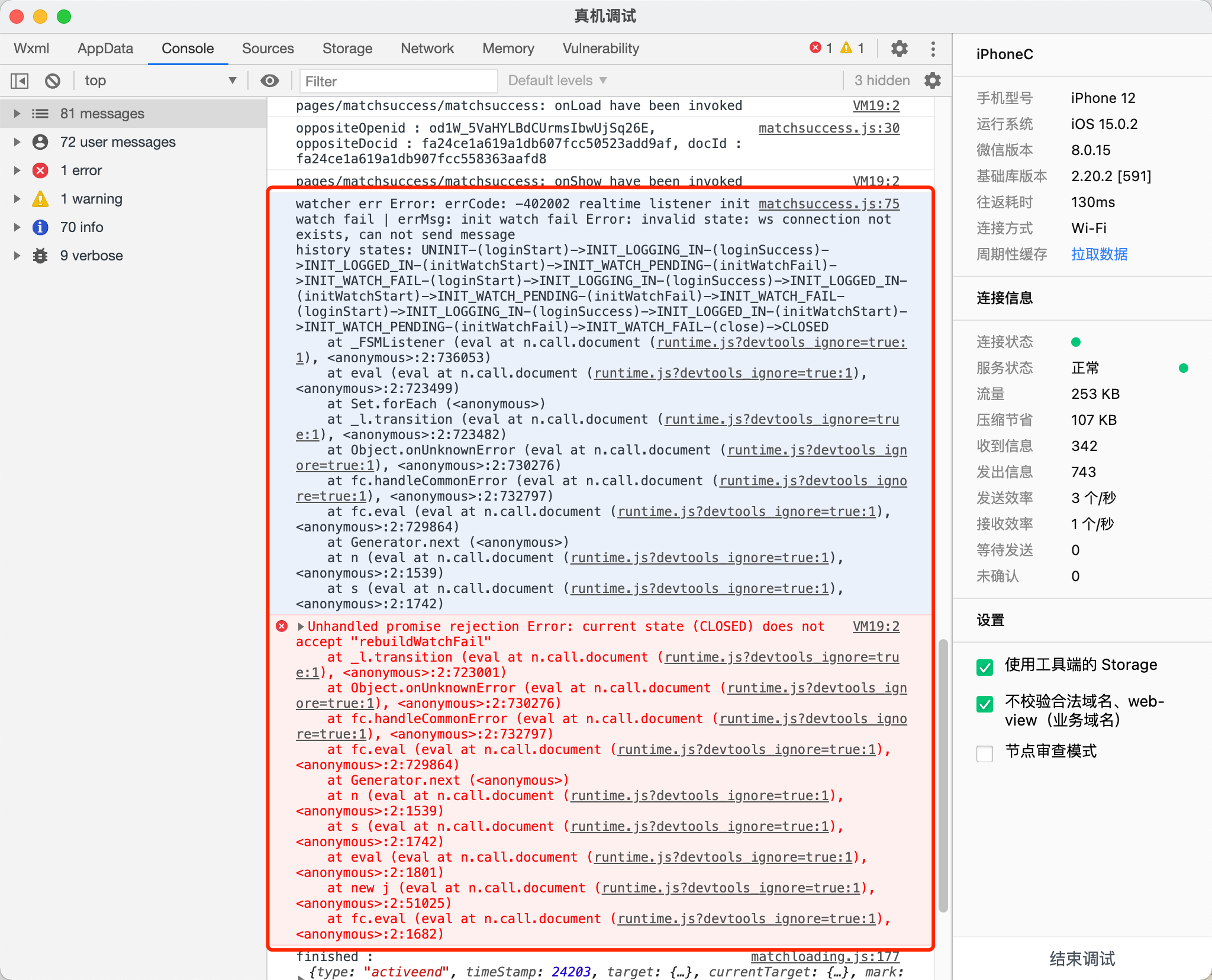The height and width of the screenshot is (980, 1212).
Task: Click the 拉取数据 link
Action: pyautogui.click(x=1099, y=254)
